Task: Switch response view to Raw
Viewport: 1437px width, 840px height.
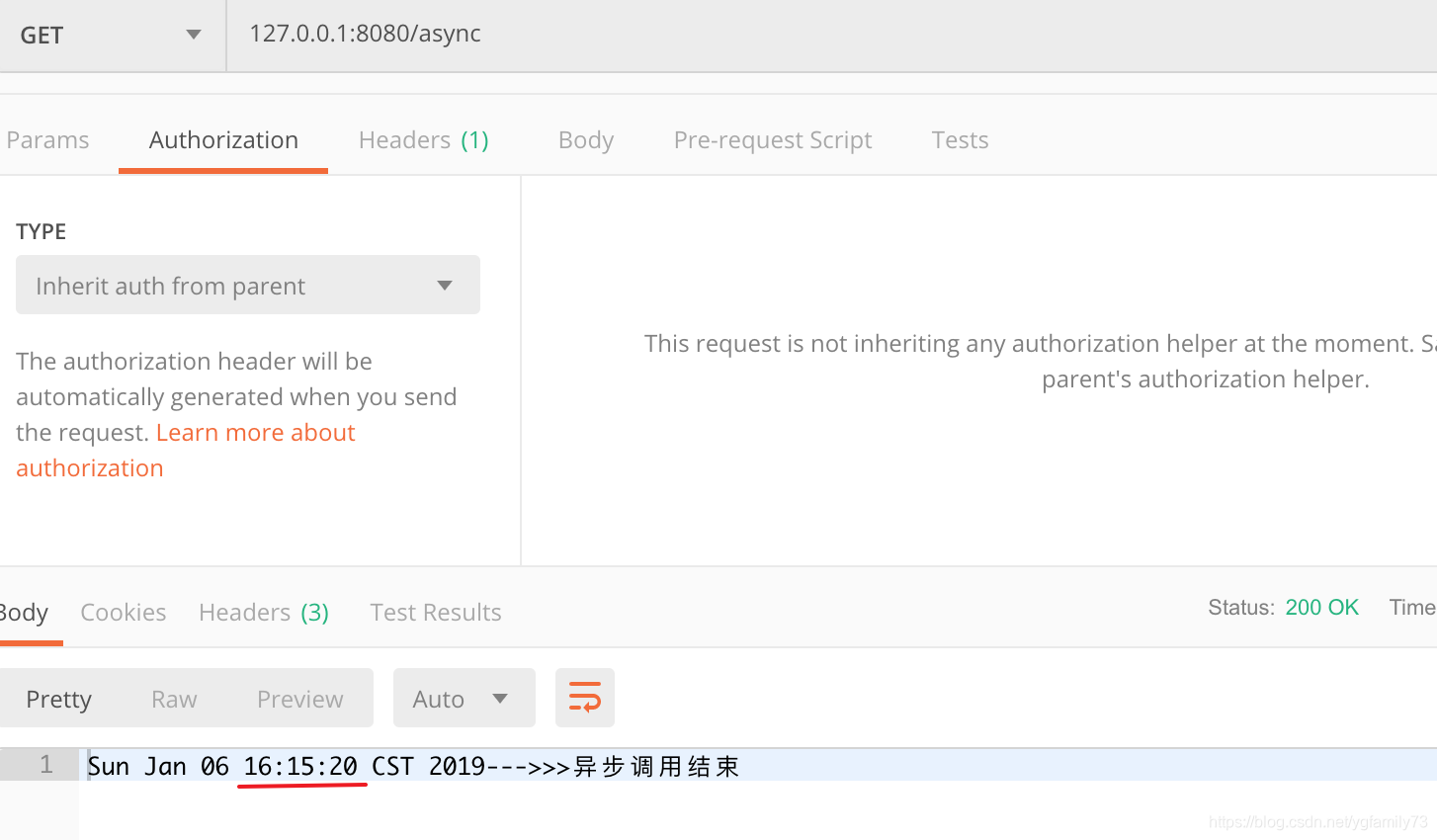Action: pyautogui.click(x=174, y=700)
